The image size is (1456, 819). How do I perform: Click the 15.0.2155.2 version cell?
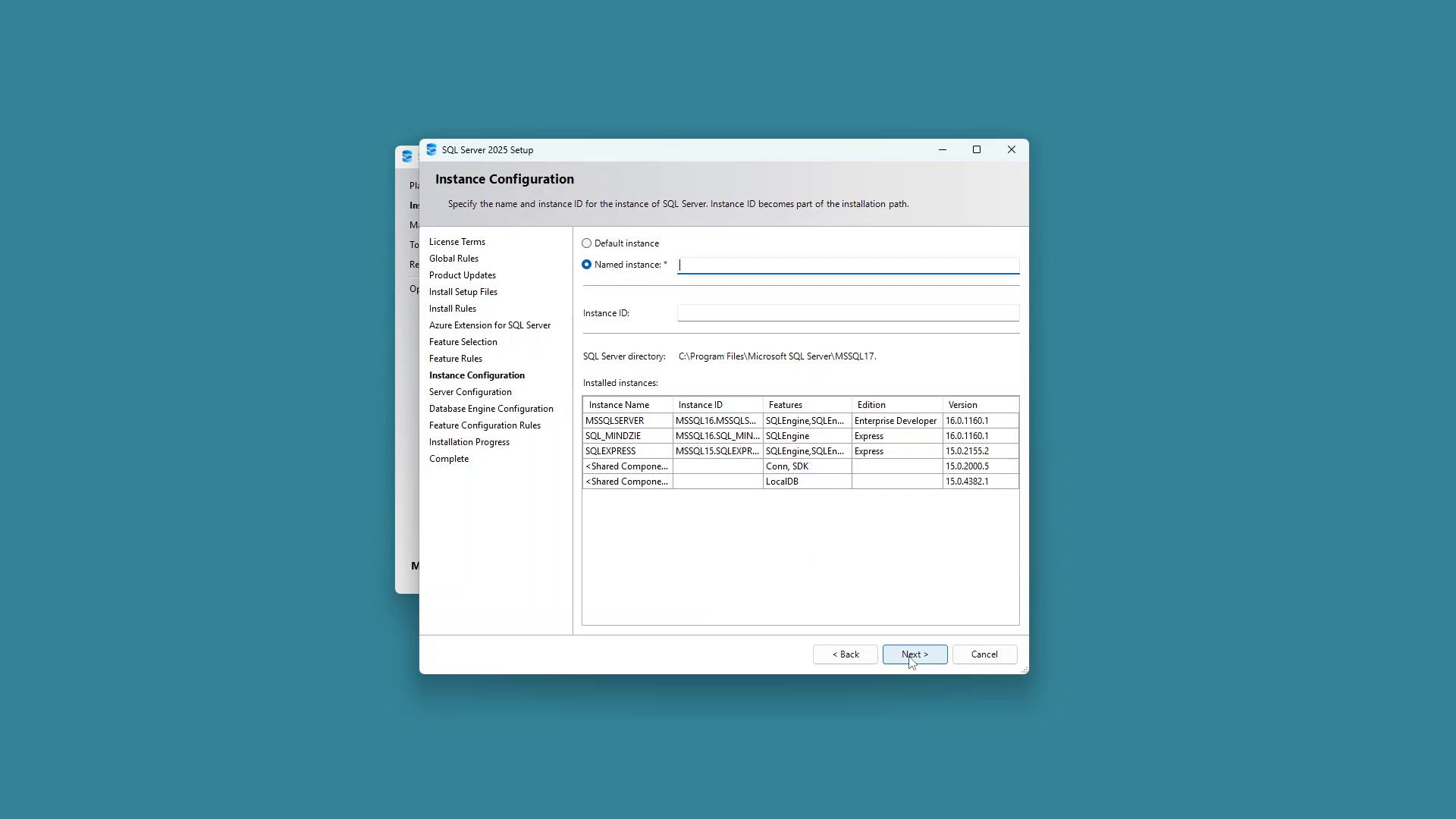[981, 451]
